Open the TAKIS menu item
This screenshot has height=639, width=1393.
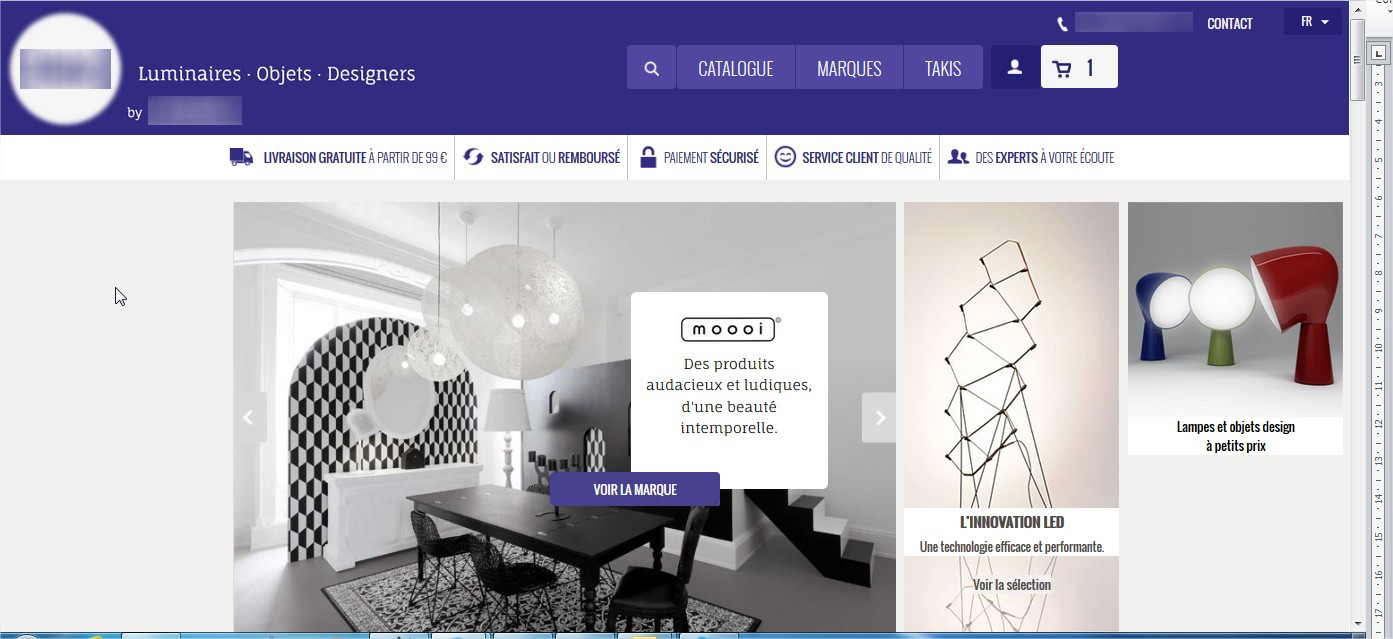pos(943,68)
